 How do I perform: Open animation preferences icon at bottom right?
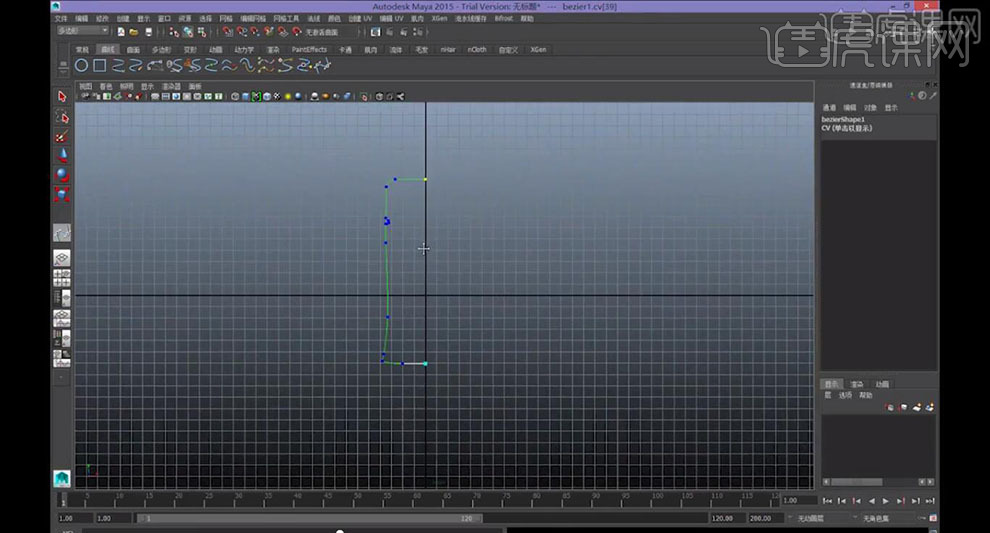tap(933, 518)
